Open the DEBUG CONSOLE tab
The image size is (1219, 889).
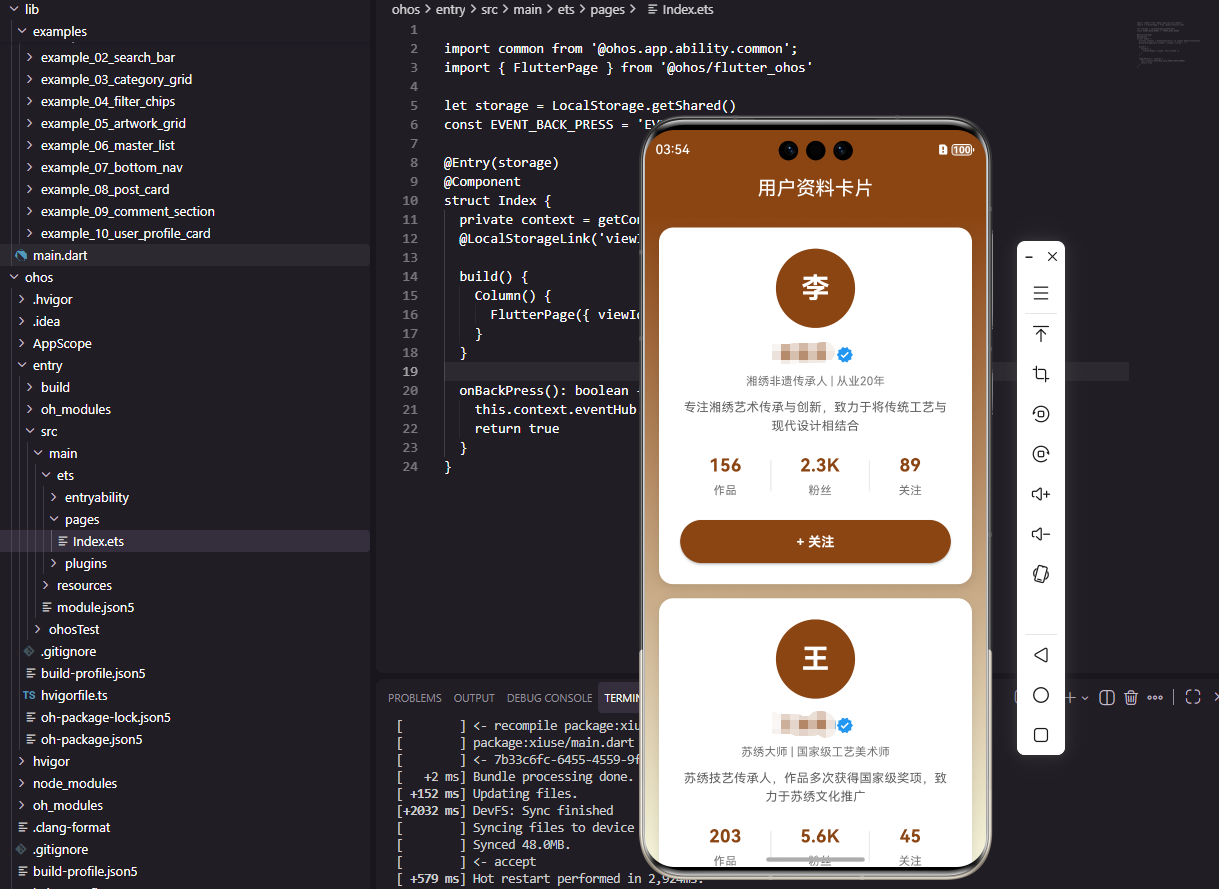click(x=549, y=698)
